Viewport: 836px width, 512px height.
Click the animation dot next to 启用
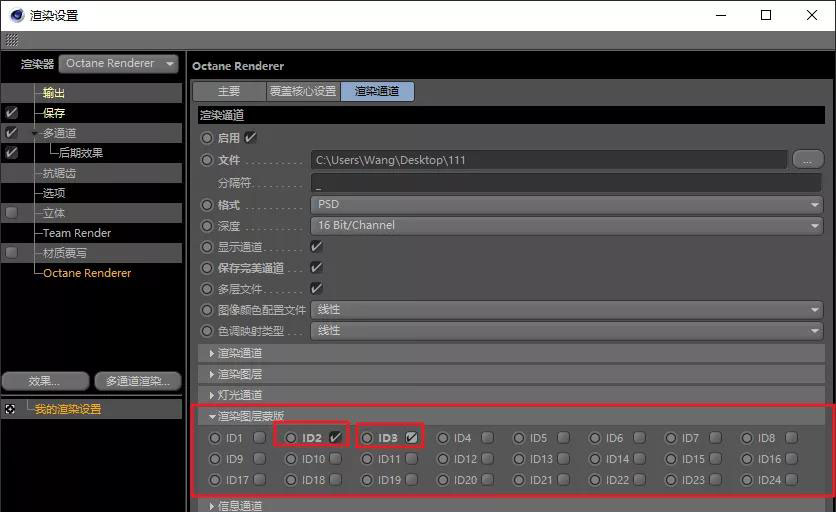coord(207,138)
